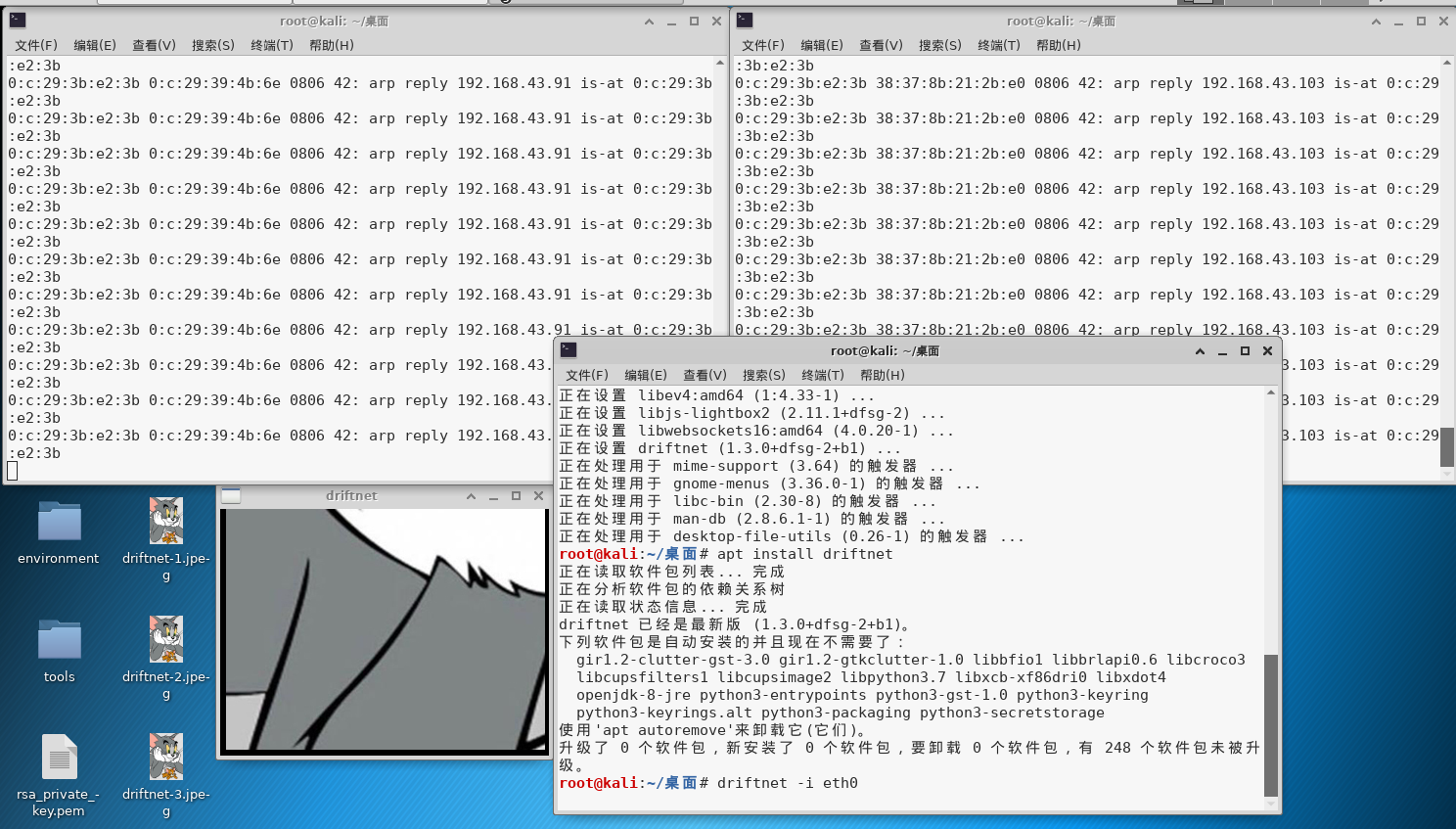Shade the driftnet window with up-arrow

pyautogui.click(x=471, y=496)
